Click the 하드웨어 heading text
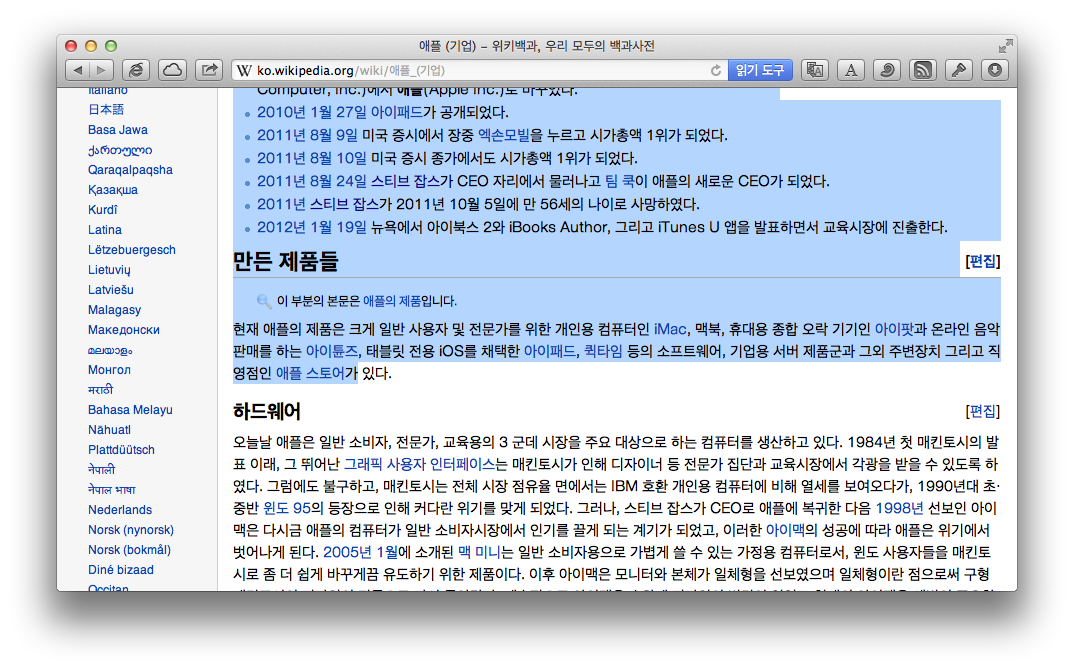 [266, 412]
